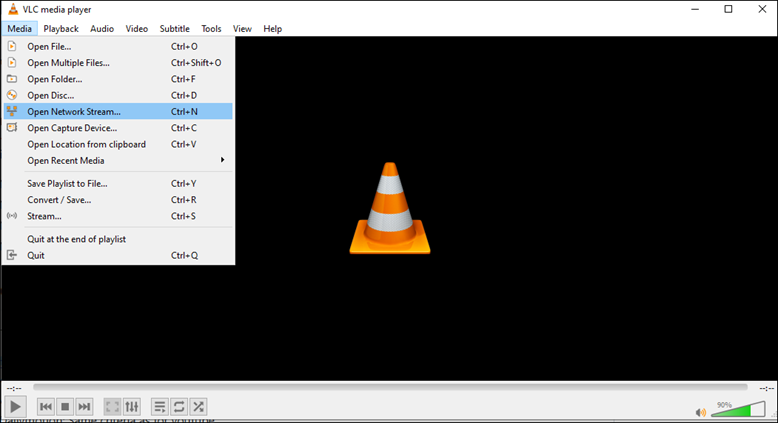Open the Media menu
This screenshot has width=778, height=423.
coord(19,29)
